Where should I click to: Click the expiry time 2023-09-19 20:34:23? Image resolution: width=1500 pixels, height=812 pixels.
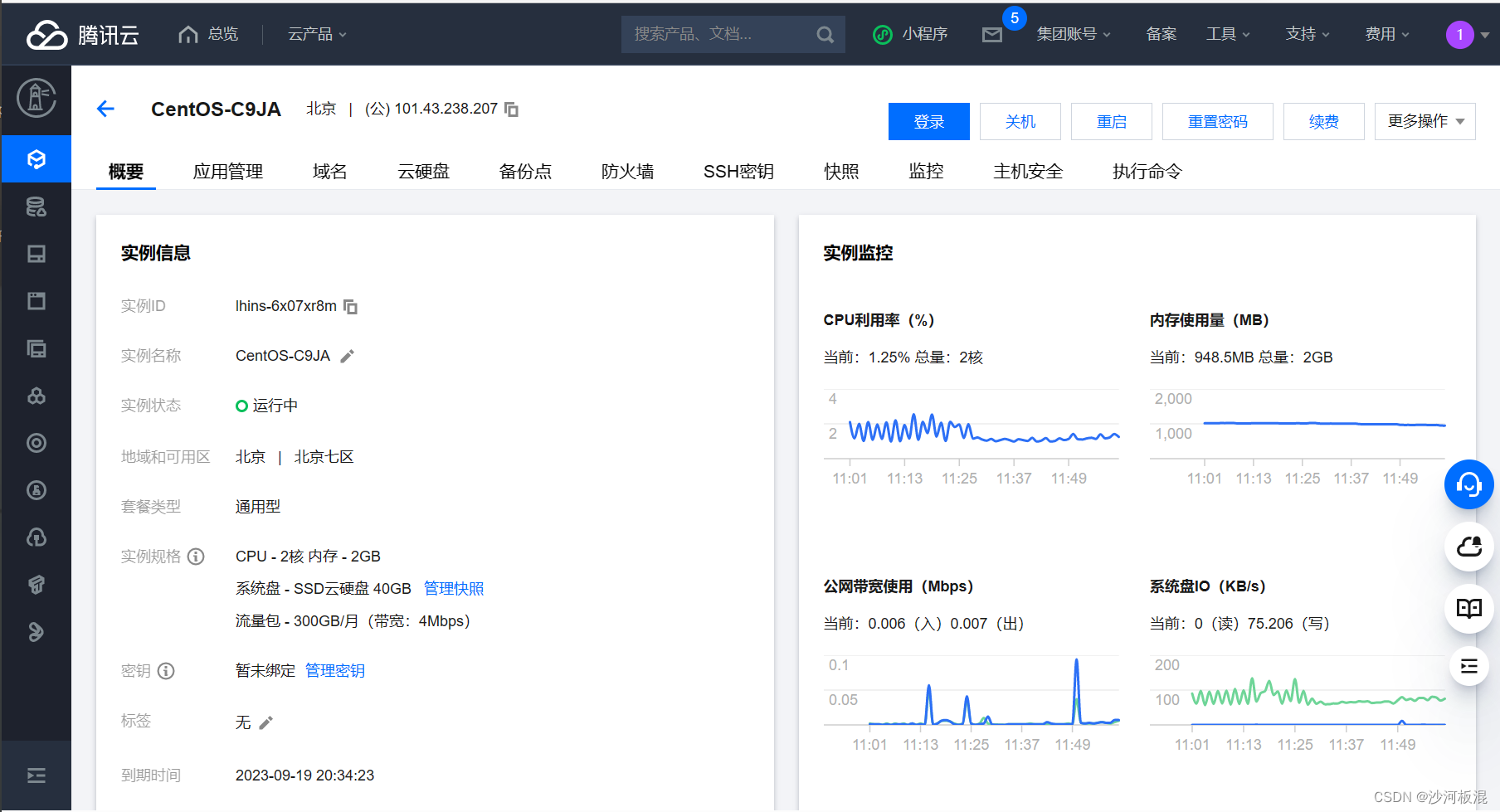tap(304, 776)
